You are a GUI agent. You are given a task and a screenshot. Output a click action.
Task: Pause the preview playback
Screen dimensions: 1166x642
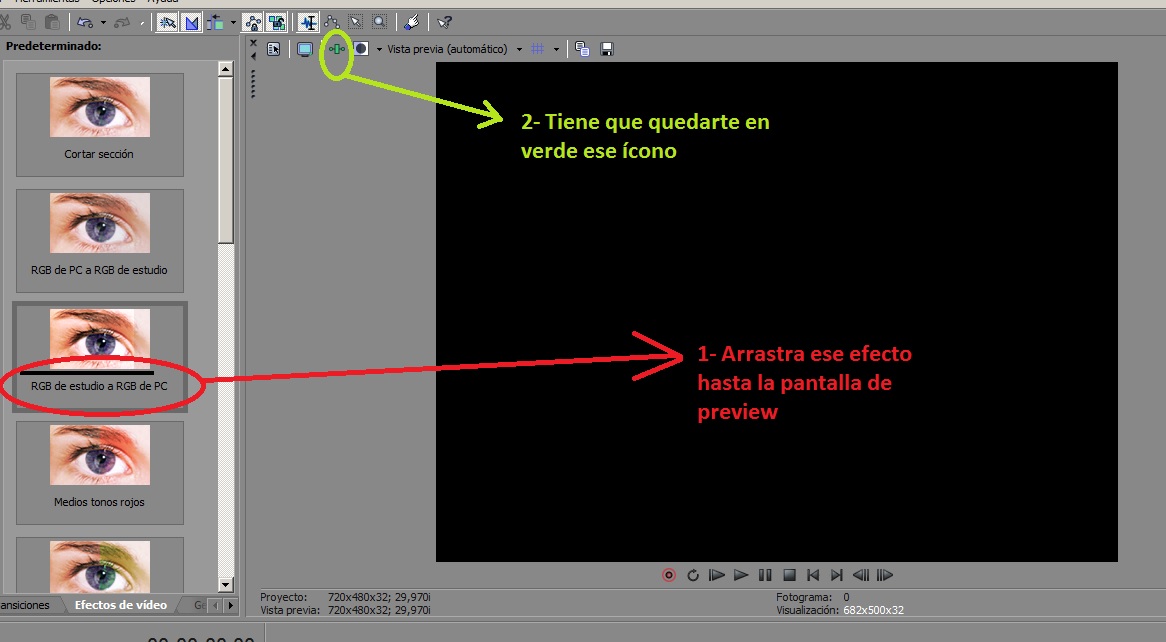764,575
